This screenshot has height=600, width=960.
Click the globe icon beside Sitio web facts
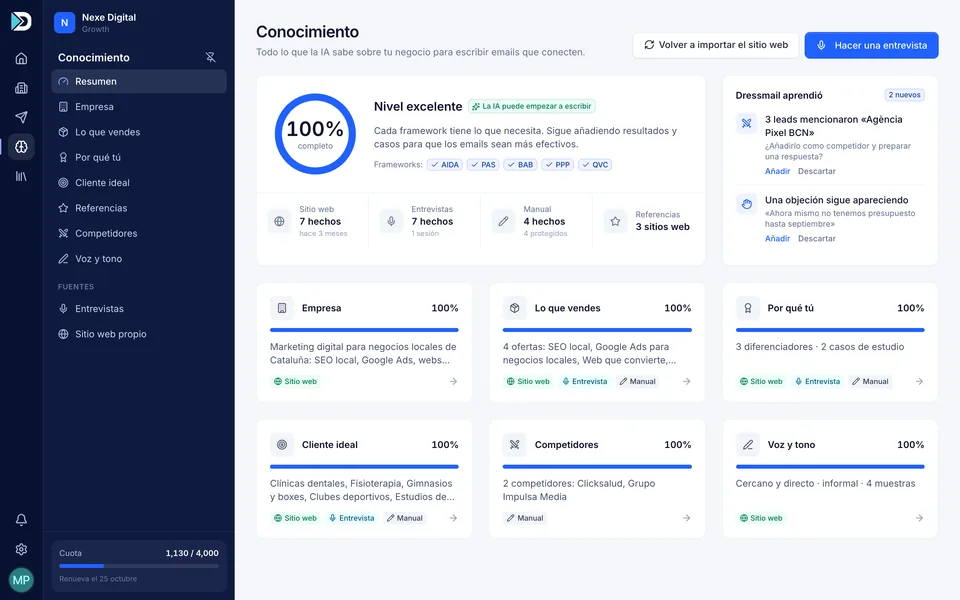(279, 221)
